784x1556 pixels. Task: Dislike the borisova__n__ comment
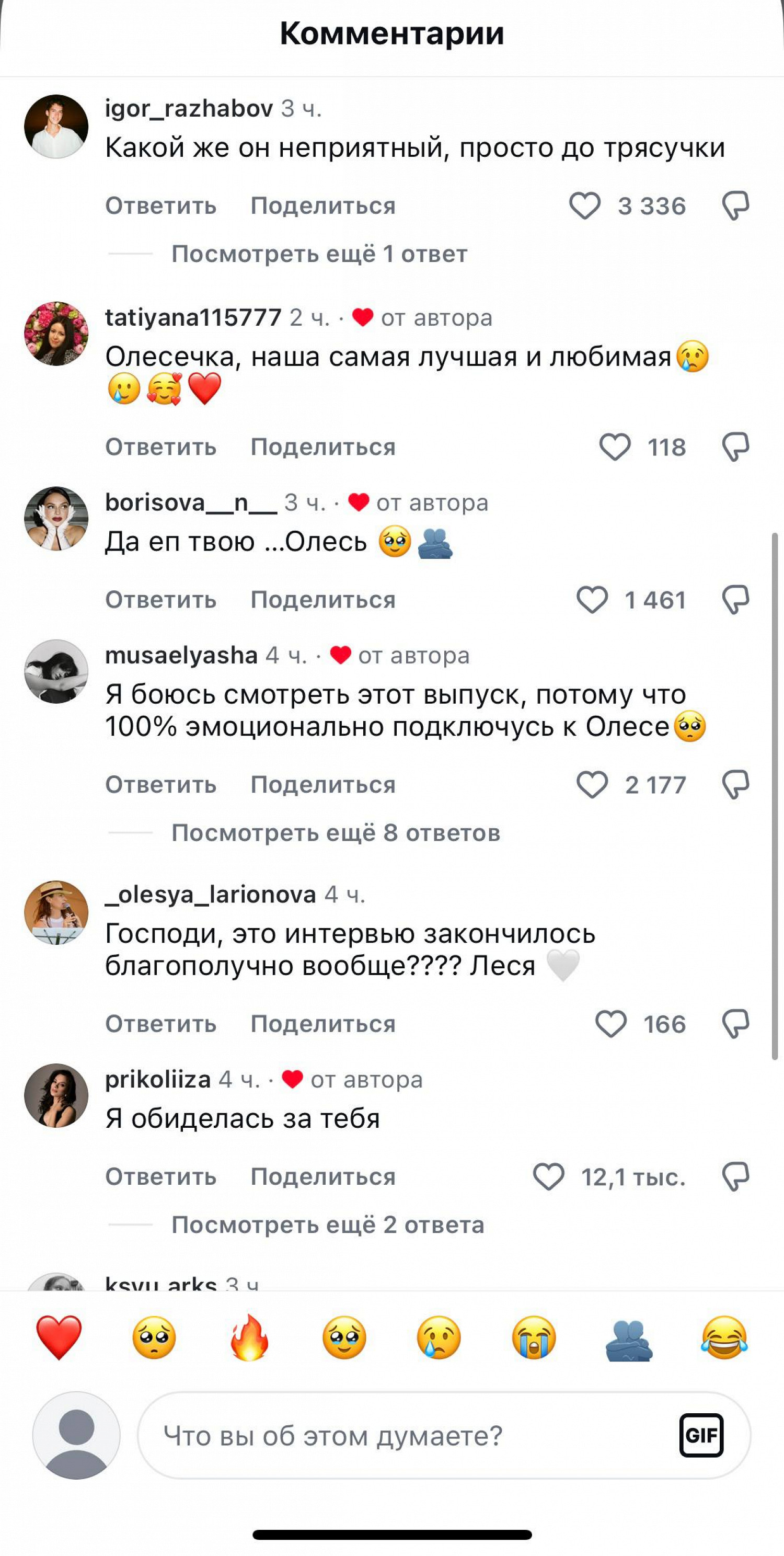tap(736, 600)
